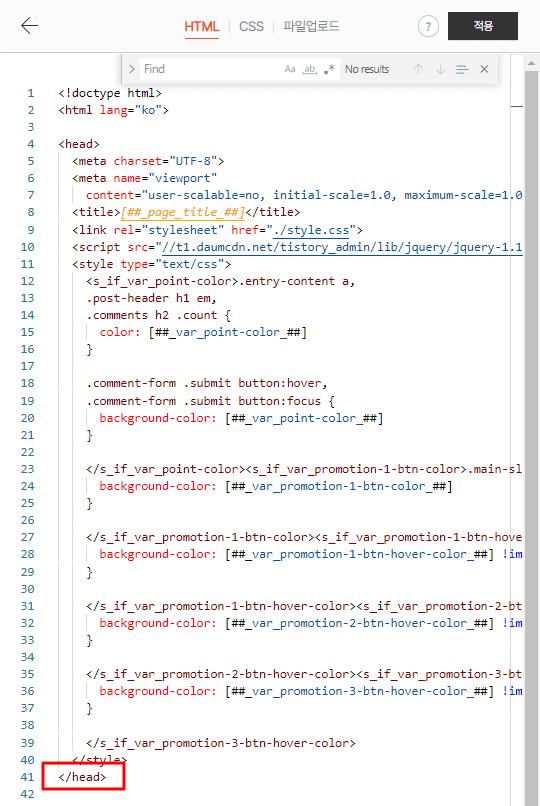Click the ./style.css link text

coord(311,230)
